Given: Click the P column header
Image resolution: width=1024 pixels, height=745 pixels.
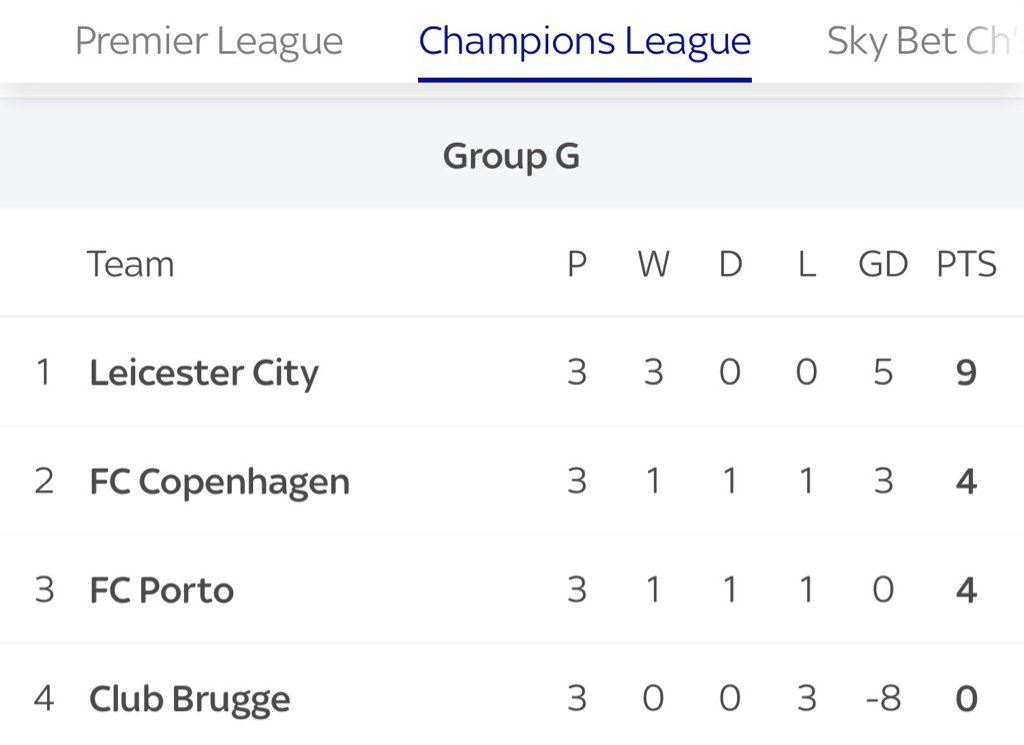Looking at the screenshot, I should tap(577, 264).
